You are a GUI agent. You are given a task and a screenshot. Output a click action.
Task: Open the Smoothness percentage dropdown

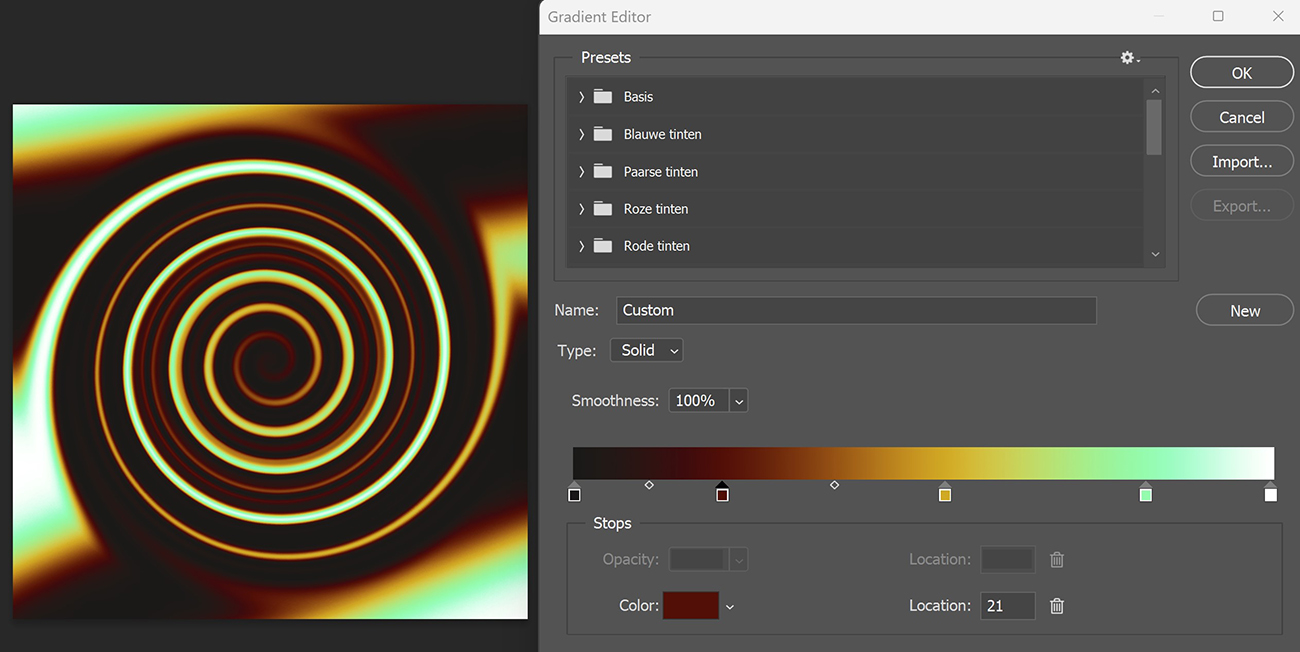(738, 400)
